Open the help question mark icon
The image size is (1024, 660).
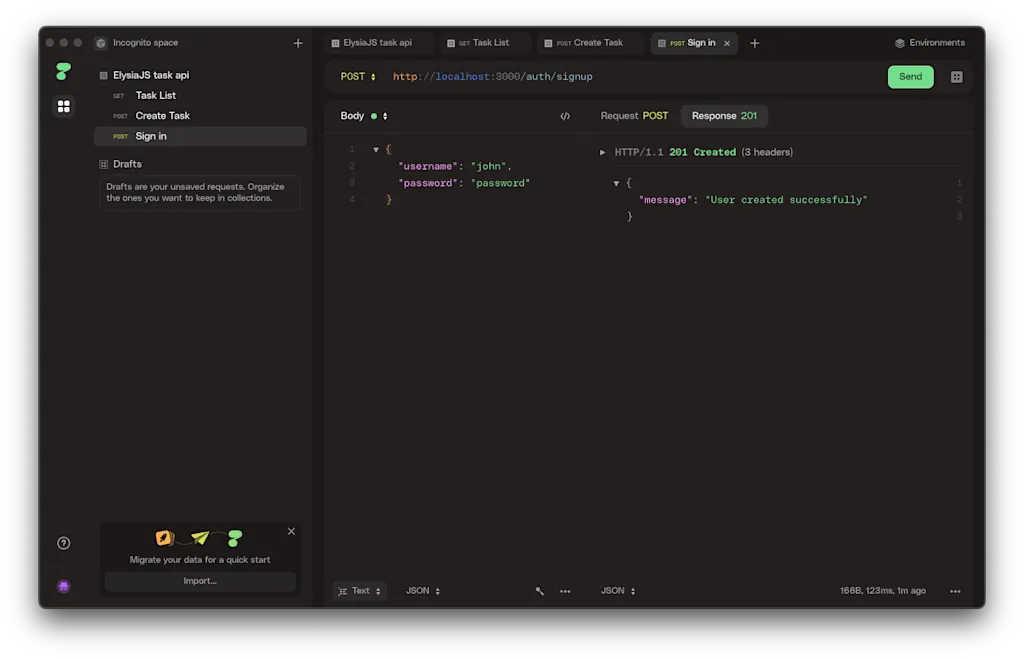[63, 543]
